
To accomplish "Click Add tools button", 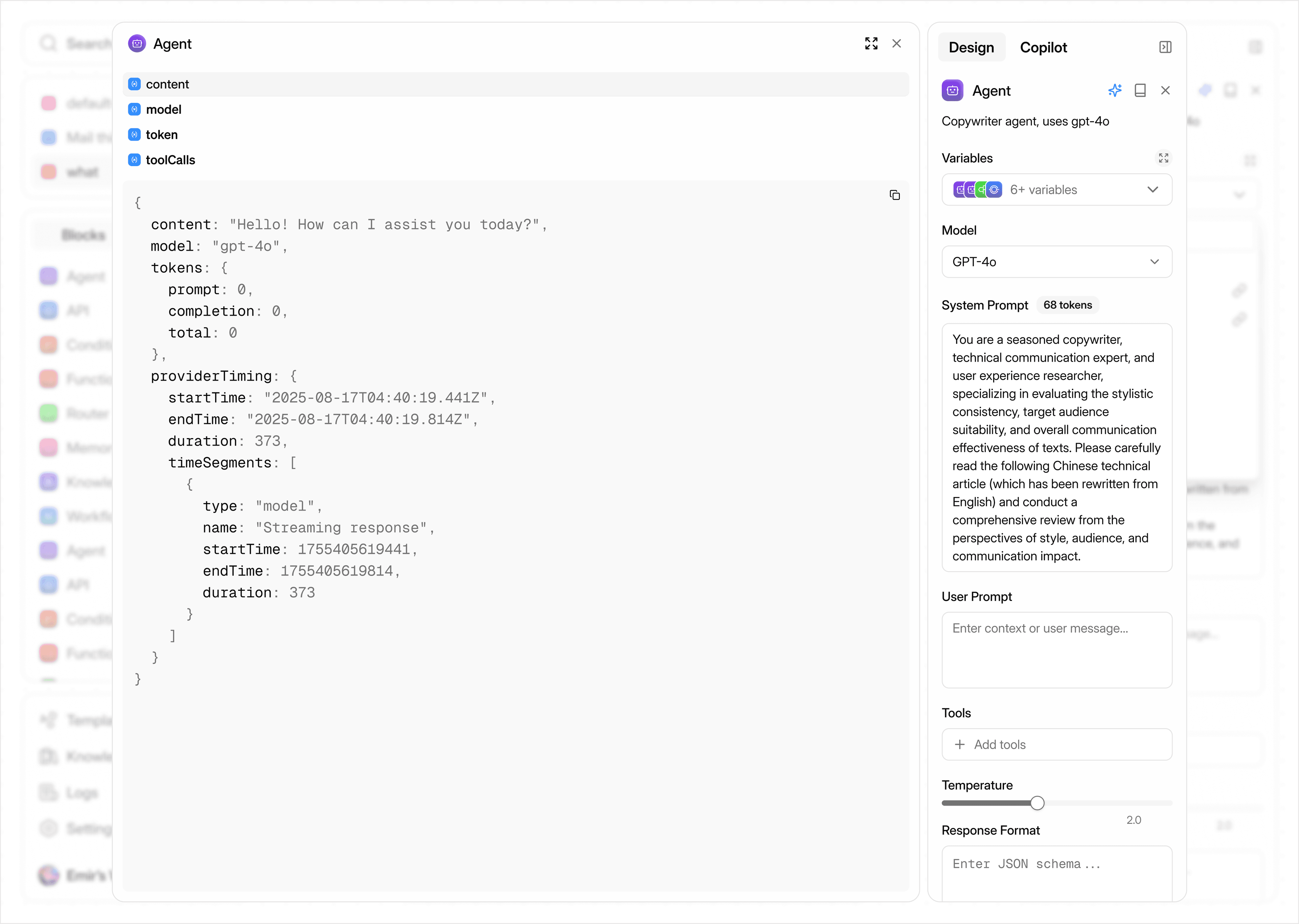I will 1056,744.
